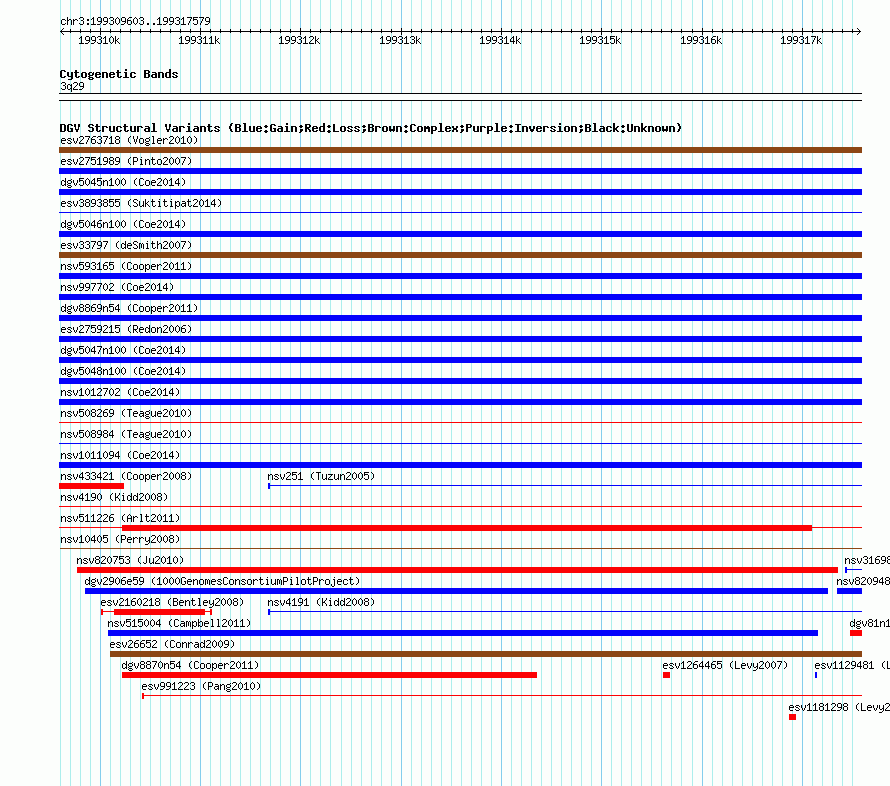Click the esv2759215 (Redon2006) label
The image size is (890, 786).
point(126,329)
